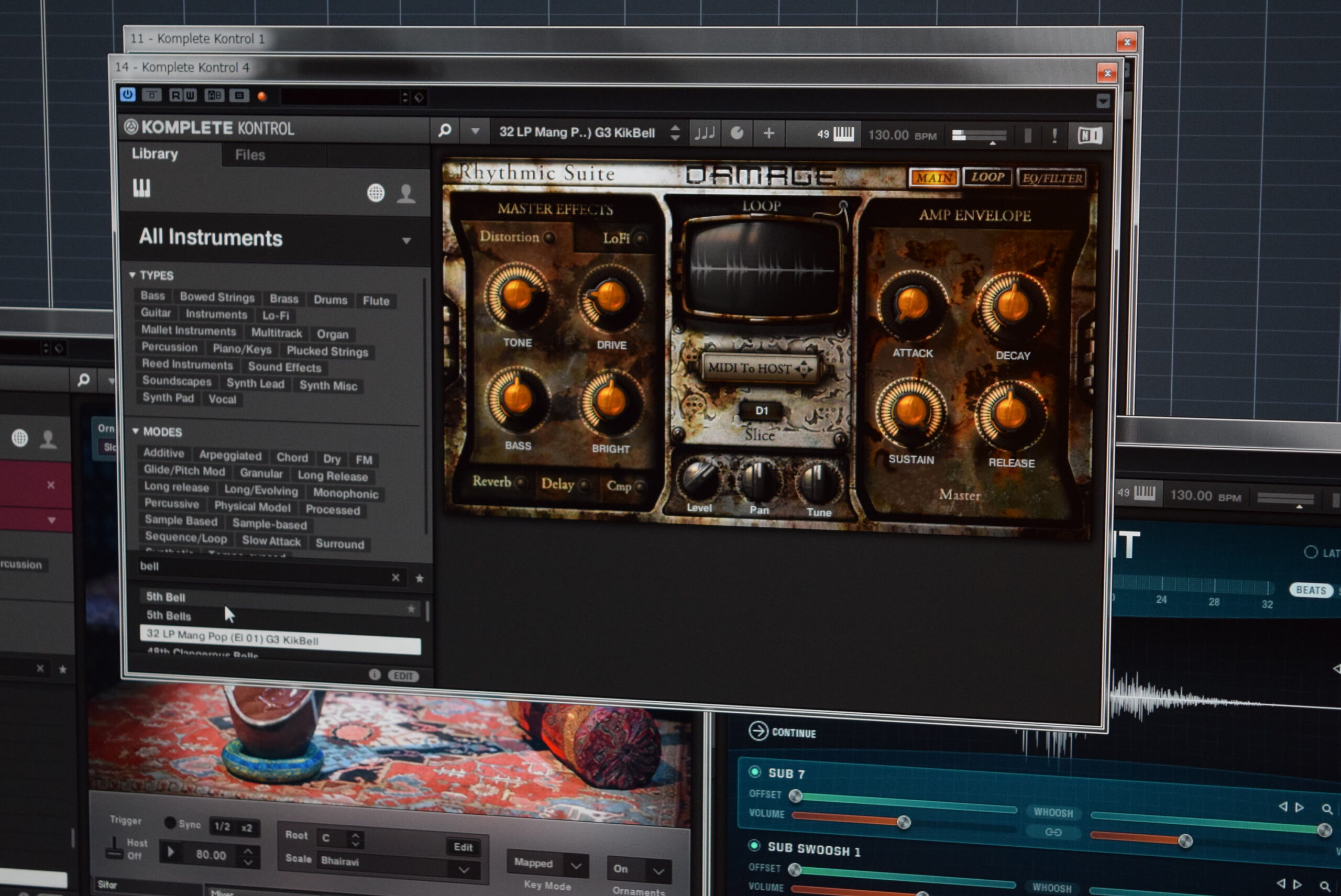Toggle the SUB 7 layer on or off
Screen dimensions: 1341x896
(x=754, y=772)
